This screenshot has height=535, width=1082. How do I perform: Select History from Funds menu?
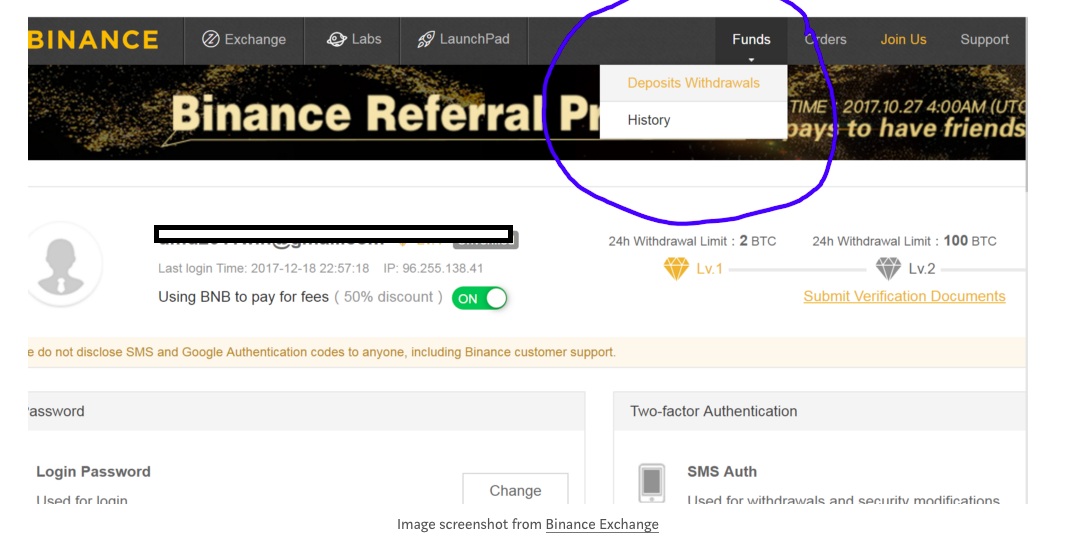coord(694,120)
